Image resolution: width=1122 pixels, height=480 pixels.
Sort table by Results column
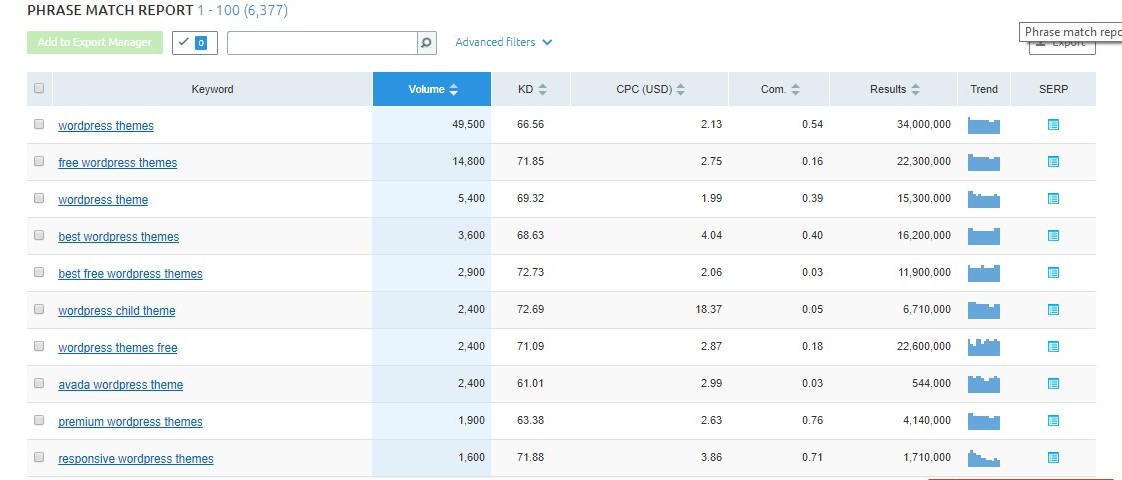point(894,89)
